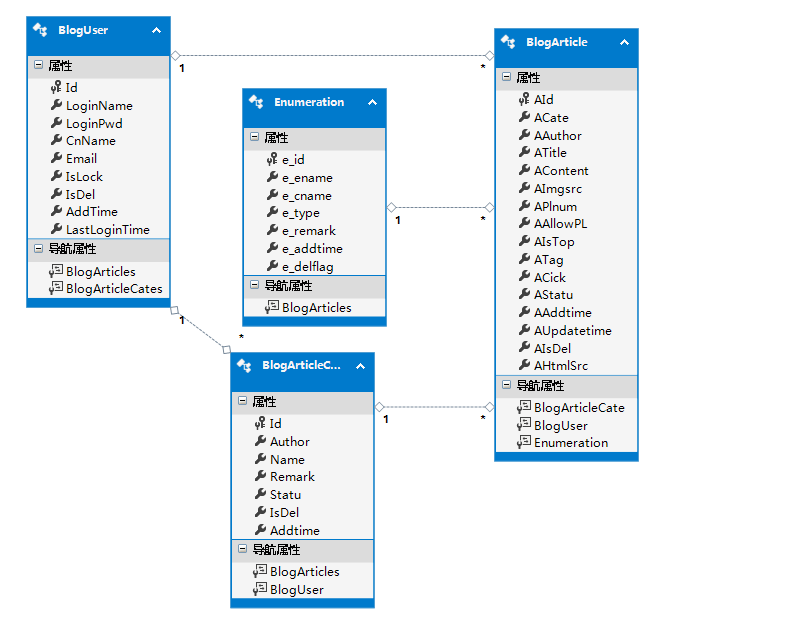
Task: Collapse the BlogArticleCate entity chevron
Action: click(360, 366)
